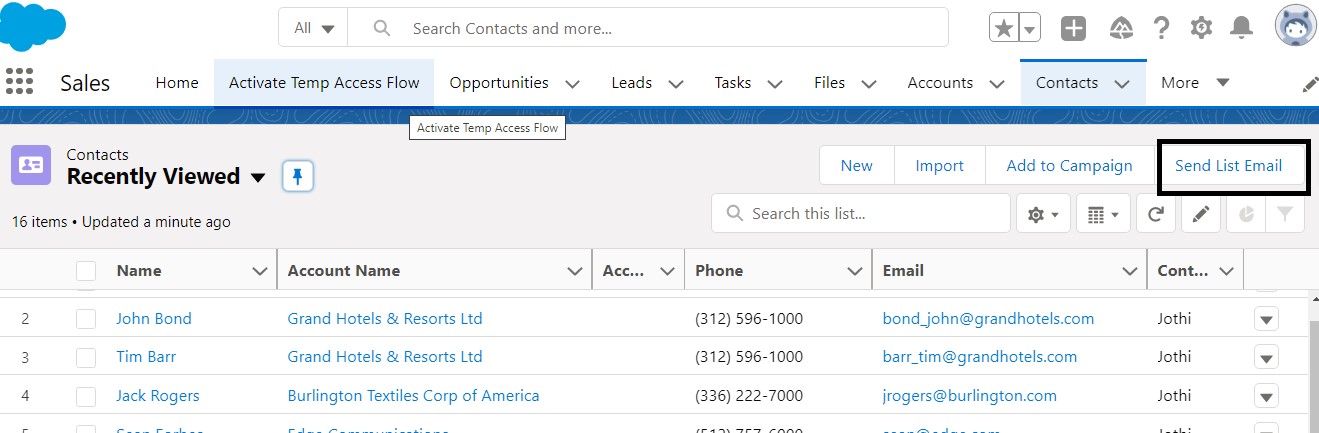Check the John Bond row checkbox
This screenshot has height=433, width=1319.
point(86,319)
